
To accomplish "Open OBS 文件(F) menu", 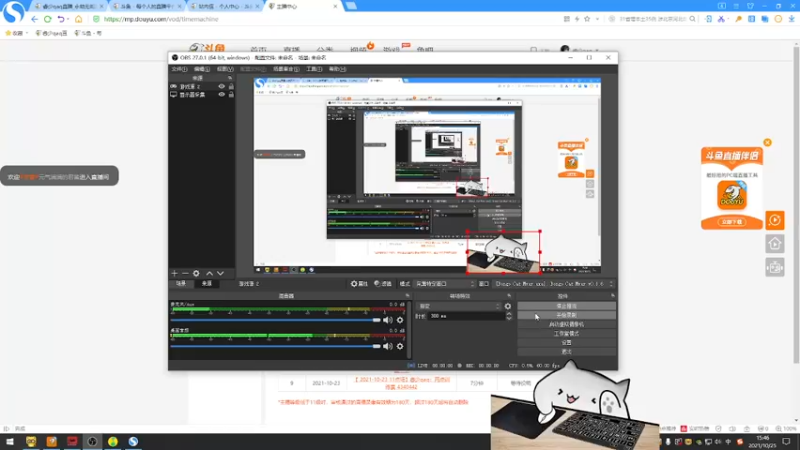I will click(179, 69).
